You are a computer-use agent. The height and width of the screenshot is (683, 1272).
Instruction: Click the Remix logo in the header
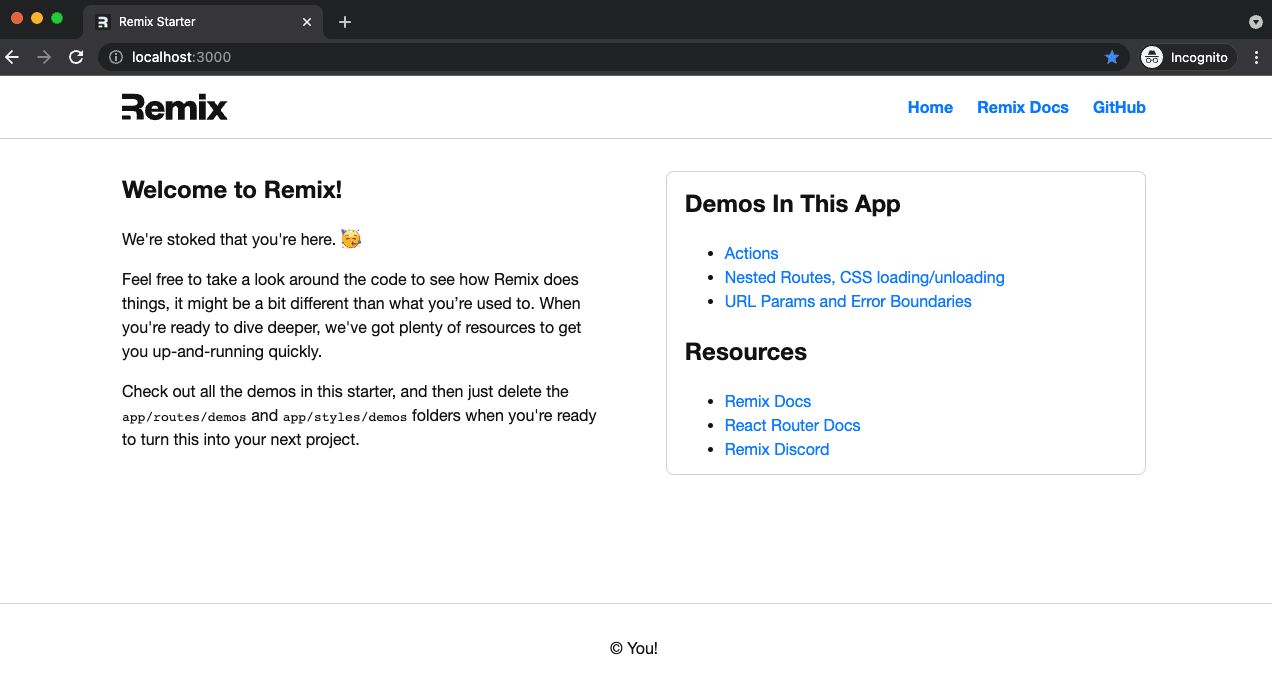[x=174, y=106]
